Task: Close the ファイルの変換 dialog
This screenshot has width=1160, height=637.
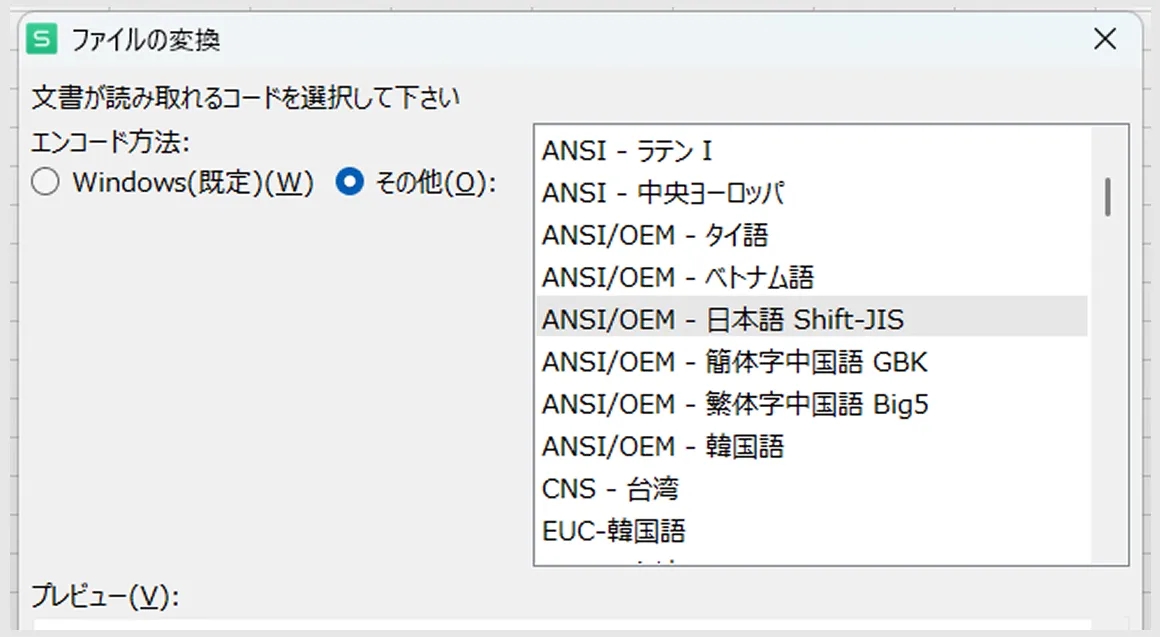Action: (x=1105, y=39)
